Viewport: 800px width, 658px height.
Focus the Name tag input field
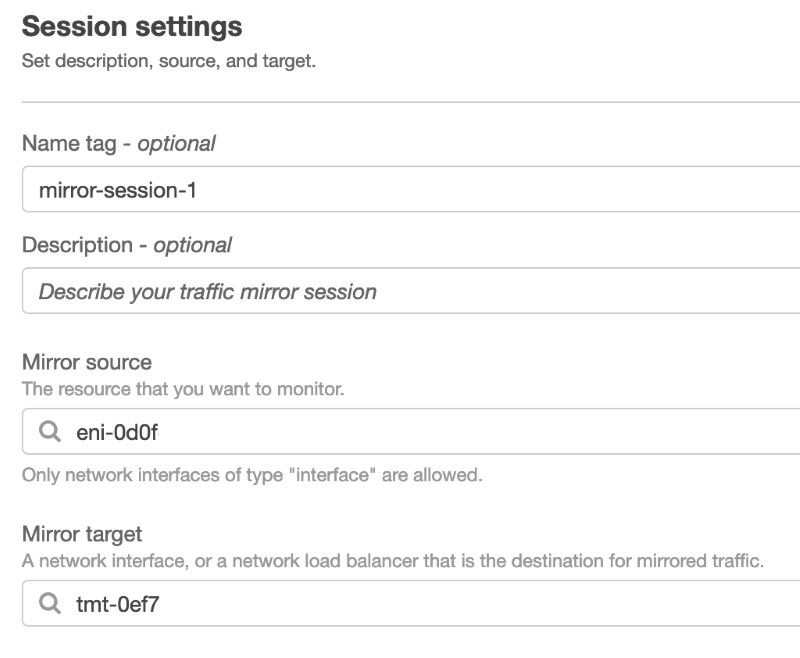[x=411, y=189]
